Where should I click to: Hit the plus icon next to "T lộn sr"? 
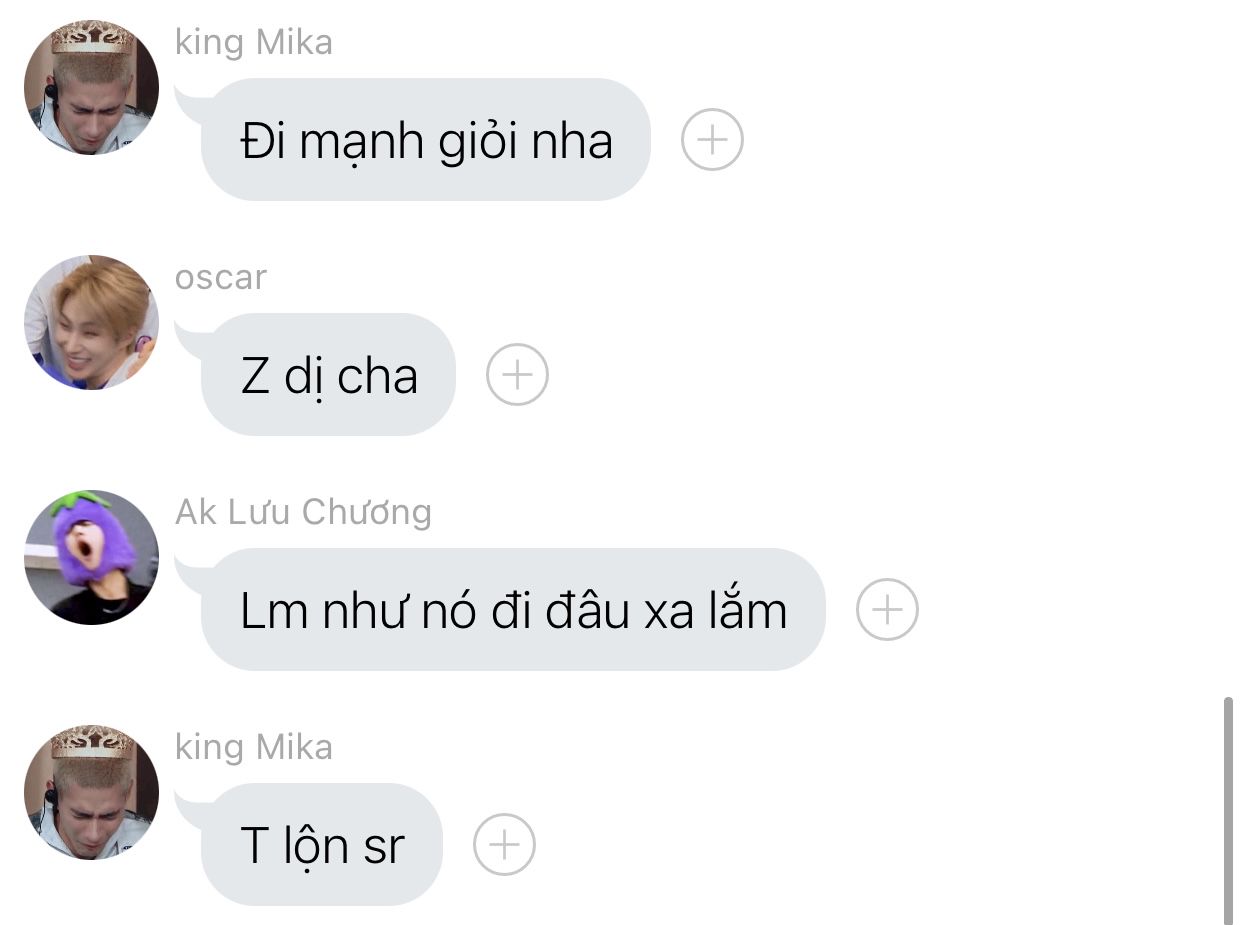504,845
